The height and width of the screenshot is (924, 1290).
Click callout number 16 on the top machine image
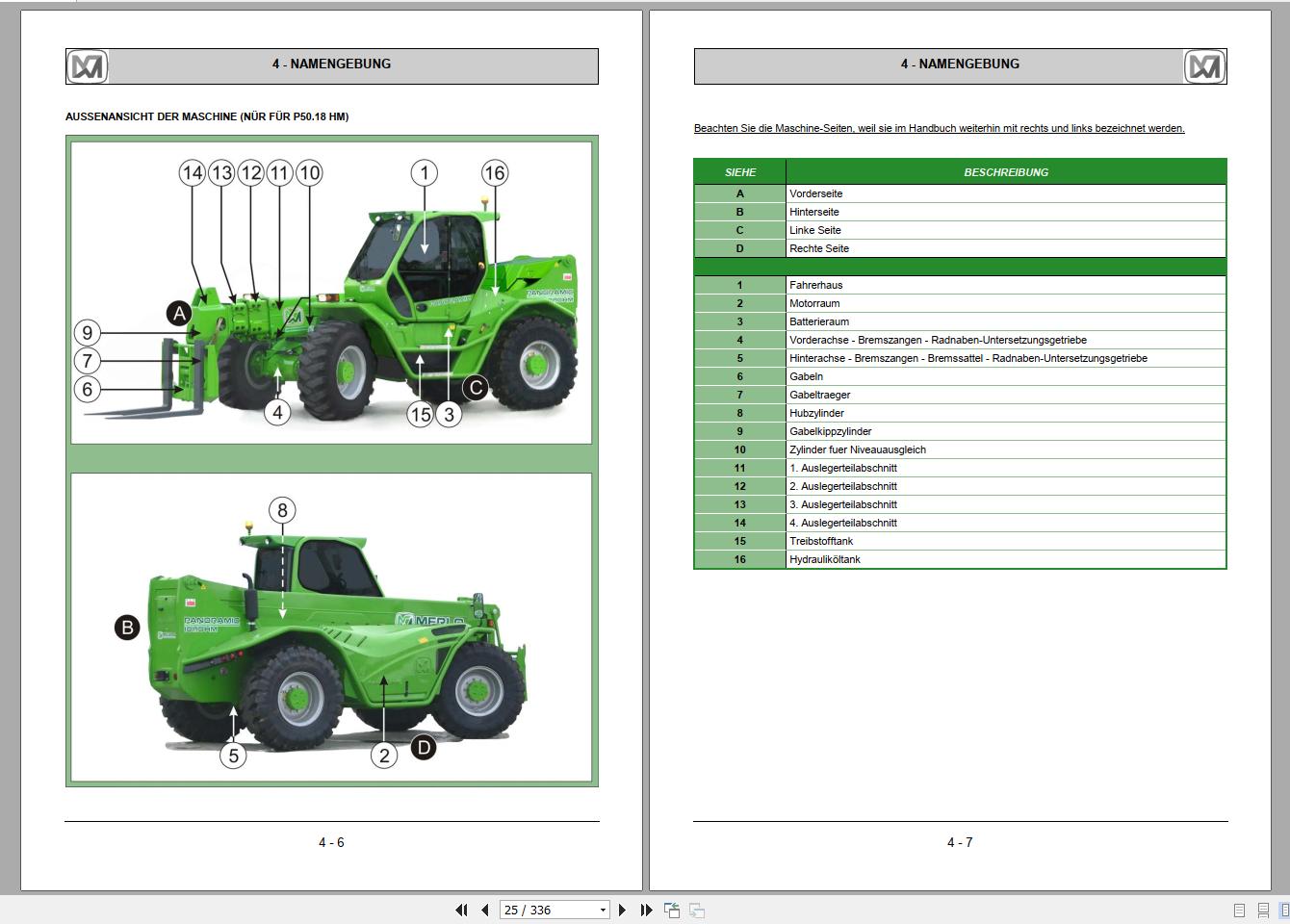(494, 173)
